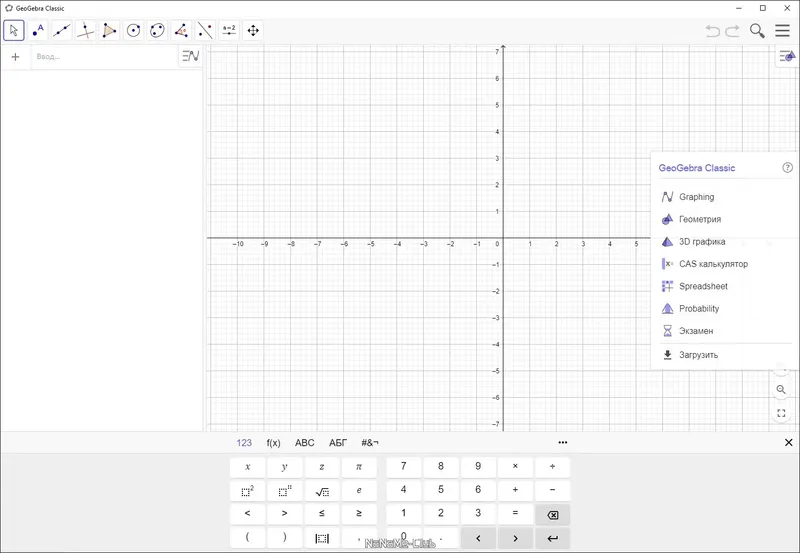Tap the square power key

click(247, 491)
